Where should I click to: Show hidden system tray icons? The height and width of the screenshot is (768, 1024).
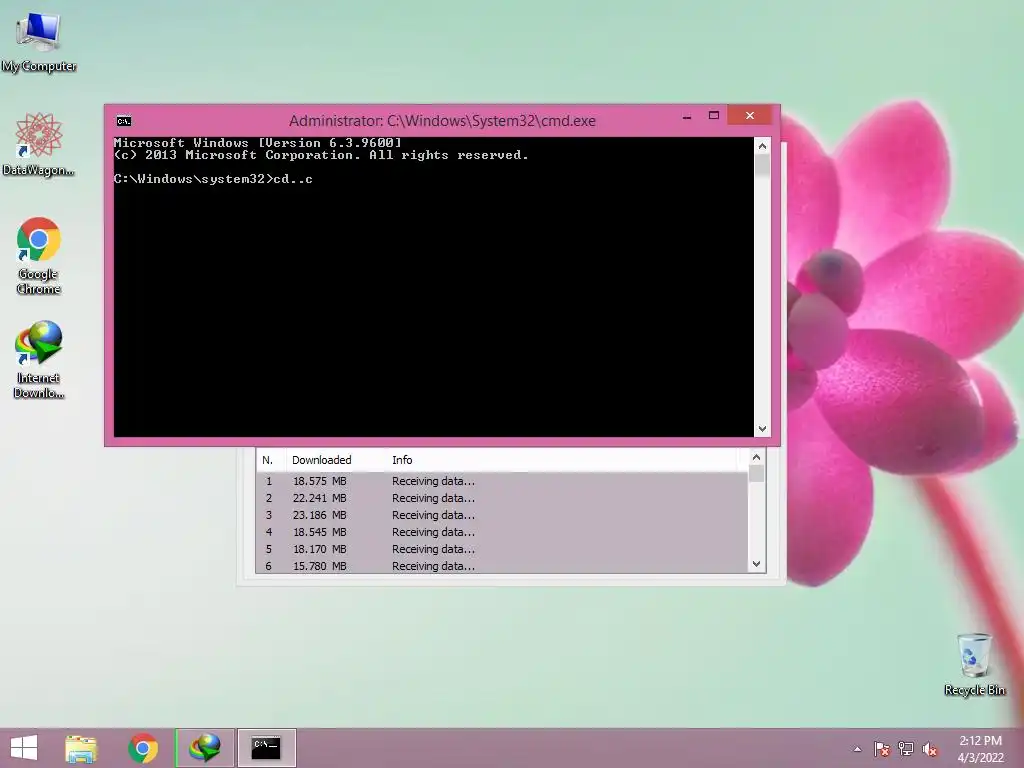857,749
